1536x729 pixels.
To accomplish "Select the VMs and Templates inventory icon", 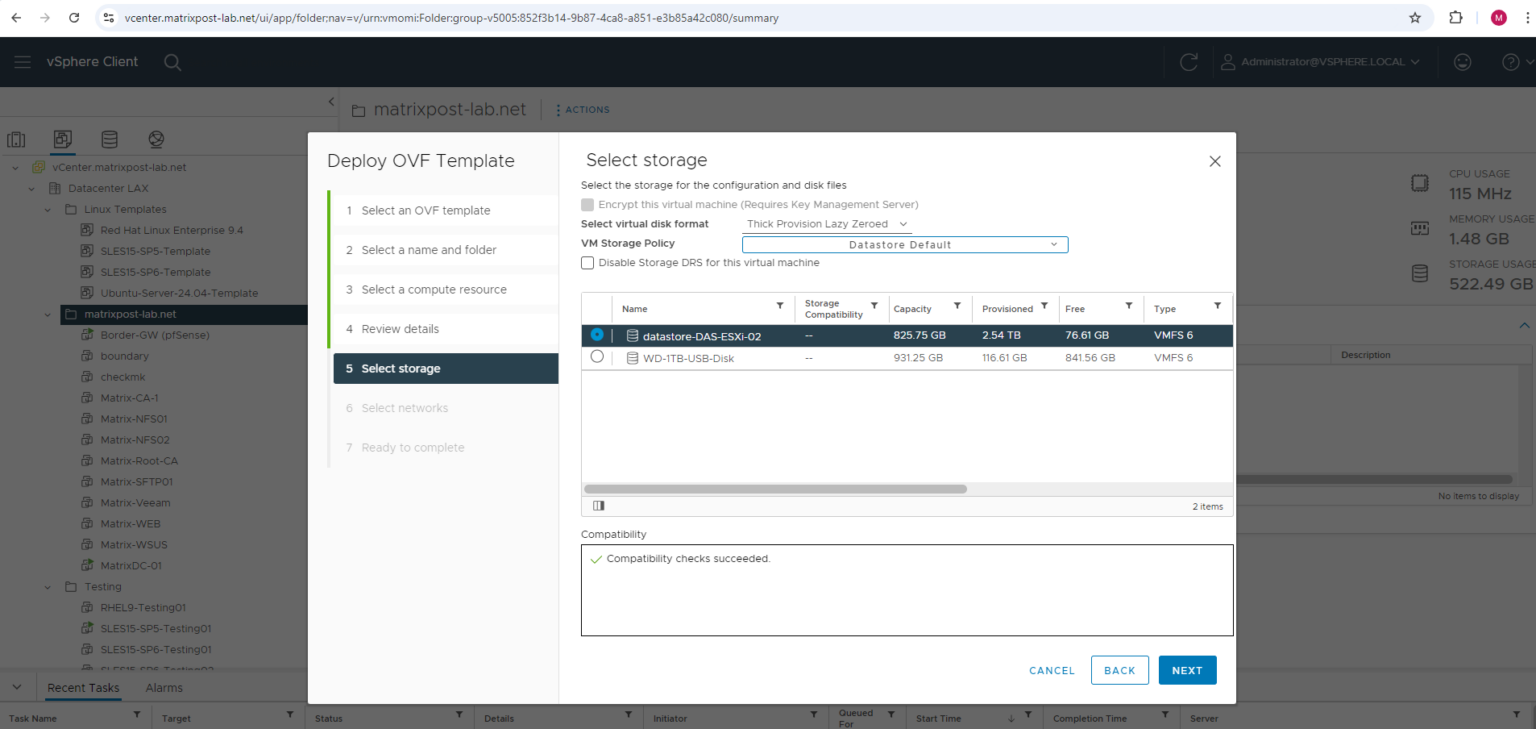I will [62, 139].
